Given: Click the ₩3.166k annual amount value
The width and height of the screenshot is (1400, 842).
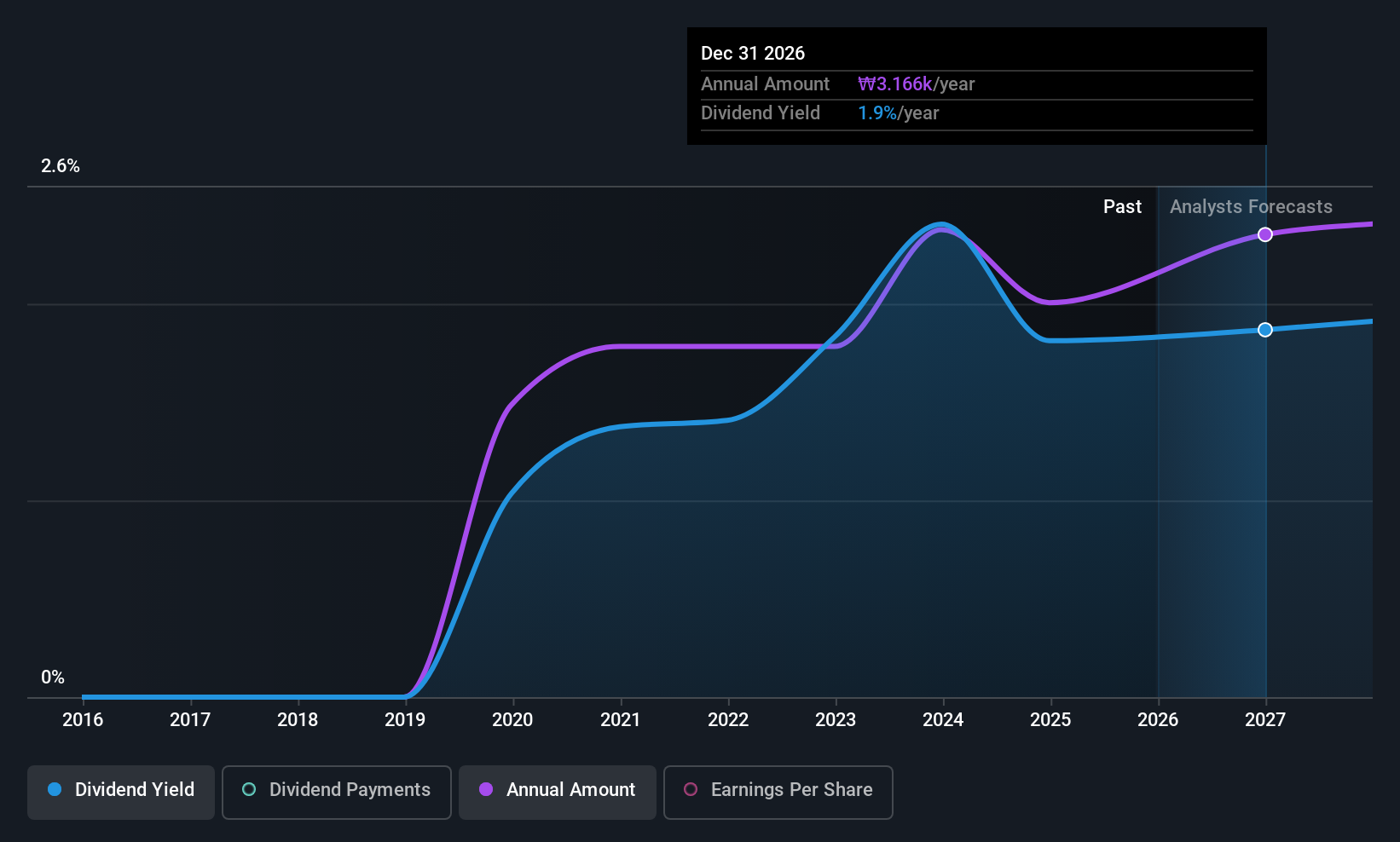Looking at the screenshot, I should click(895, 84).
